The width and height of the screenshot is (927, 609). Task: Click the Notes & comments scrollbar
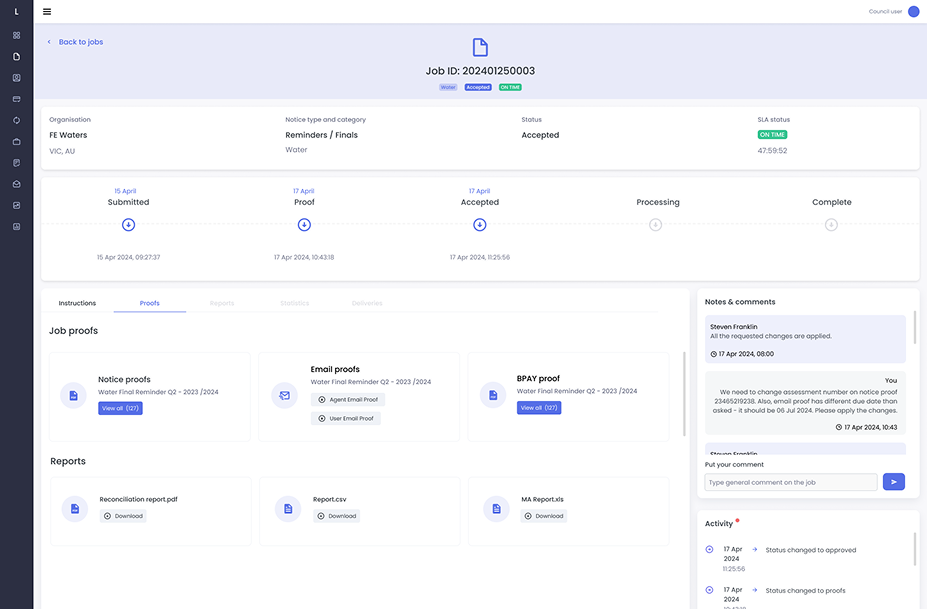[x=915, y=326]
